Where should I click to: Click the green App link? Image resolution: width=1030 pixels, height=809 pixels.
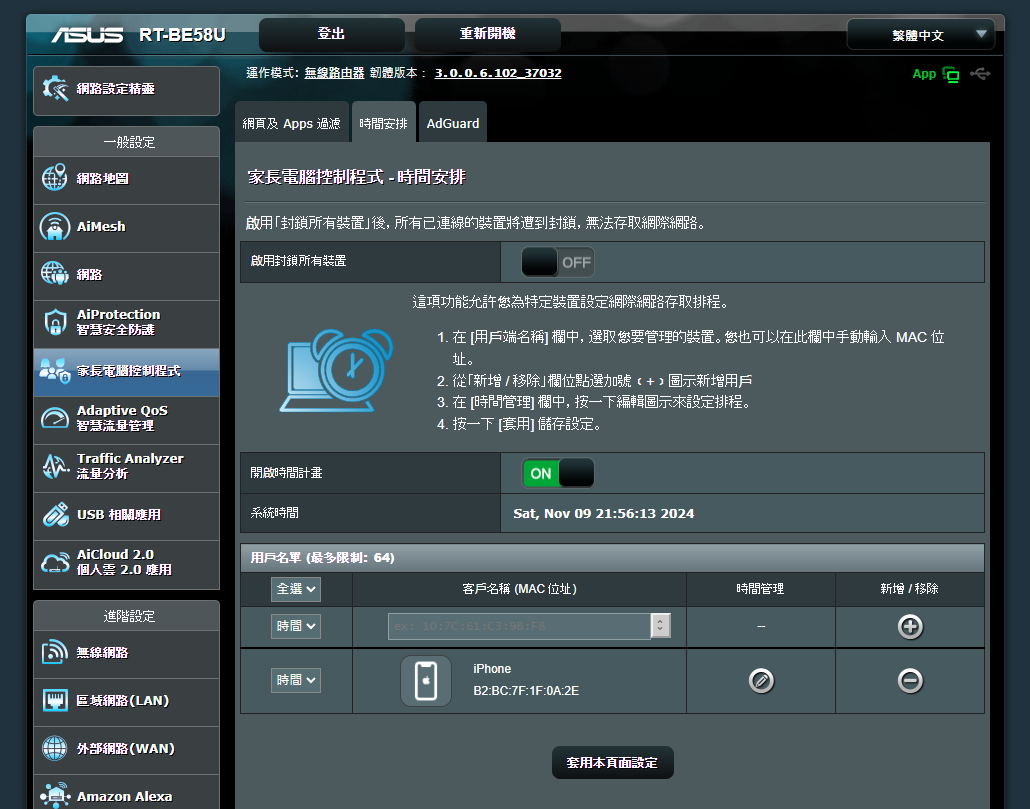[924, 74]
